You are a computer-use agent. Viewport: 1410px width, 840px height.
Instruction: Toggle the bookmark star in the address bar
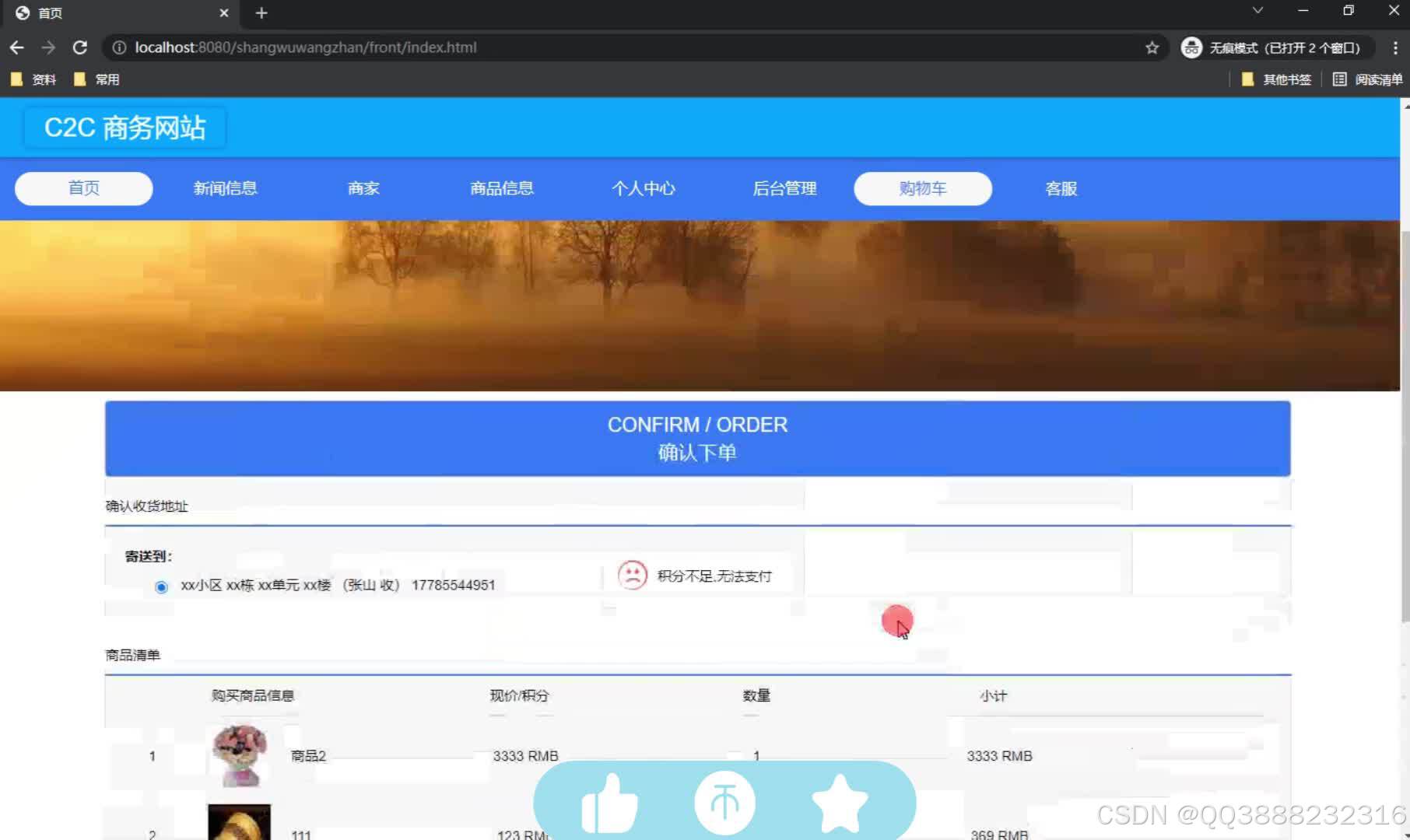click(x=1152, y=47)
